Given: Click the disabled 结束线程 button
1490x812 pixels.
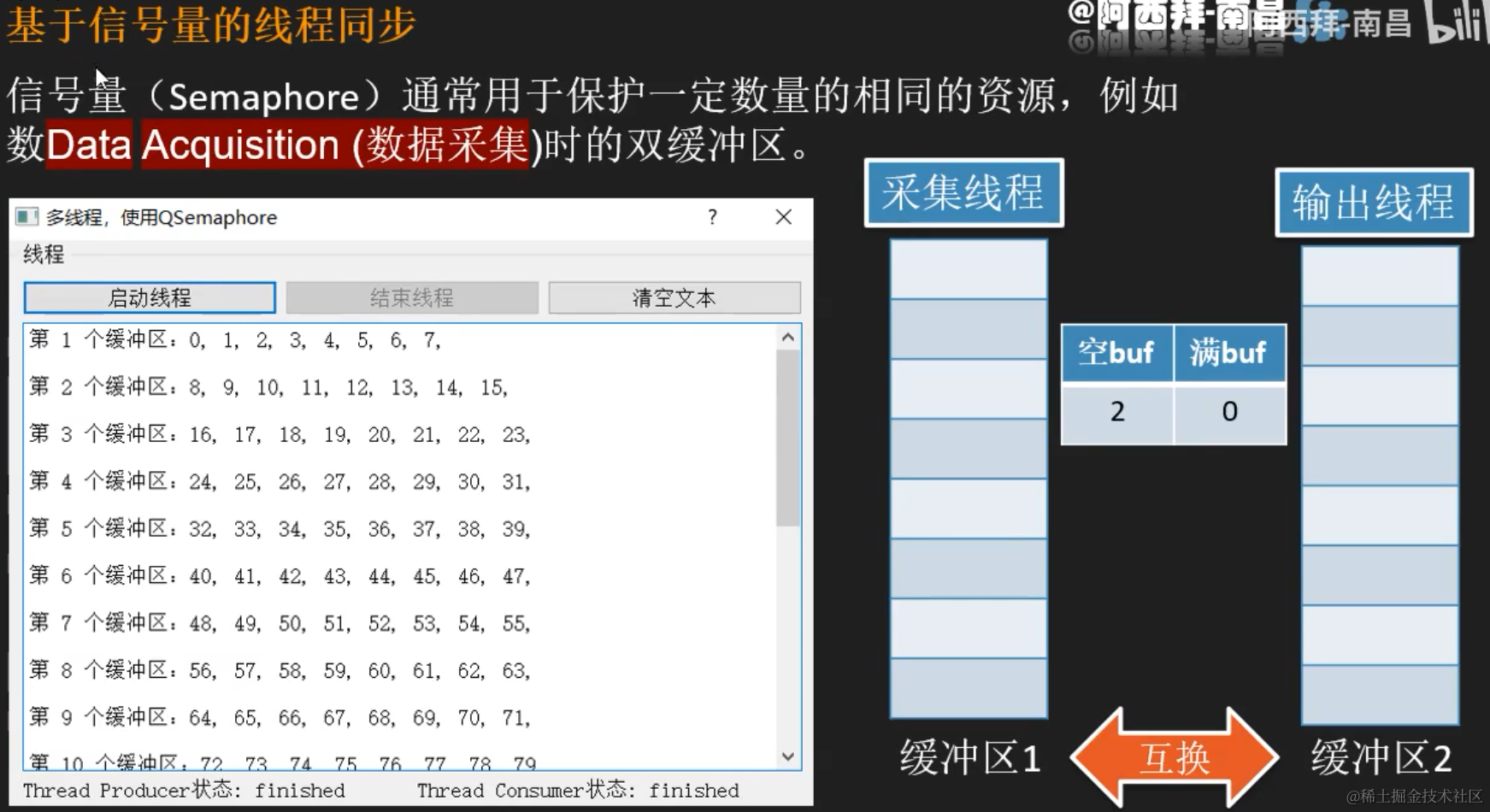Looking at the screenshot, I should point(411,297).
